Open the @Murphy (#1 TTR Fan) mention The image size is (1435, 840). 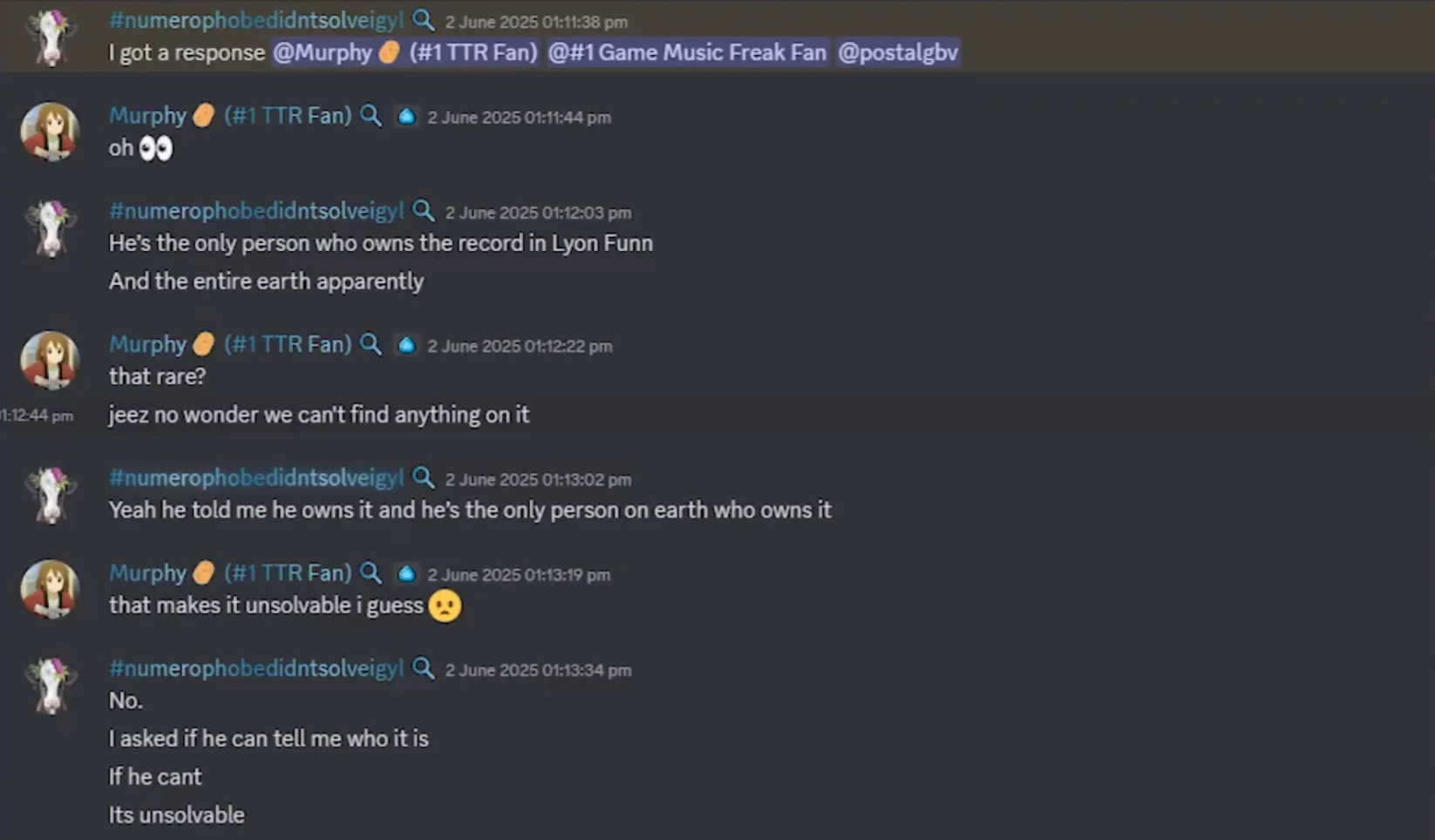pos(405,52)
